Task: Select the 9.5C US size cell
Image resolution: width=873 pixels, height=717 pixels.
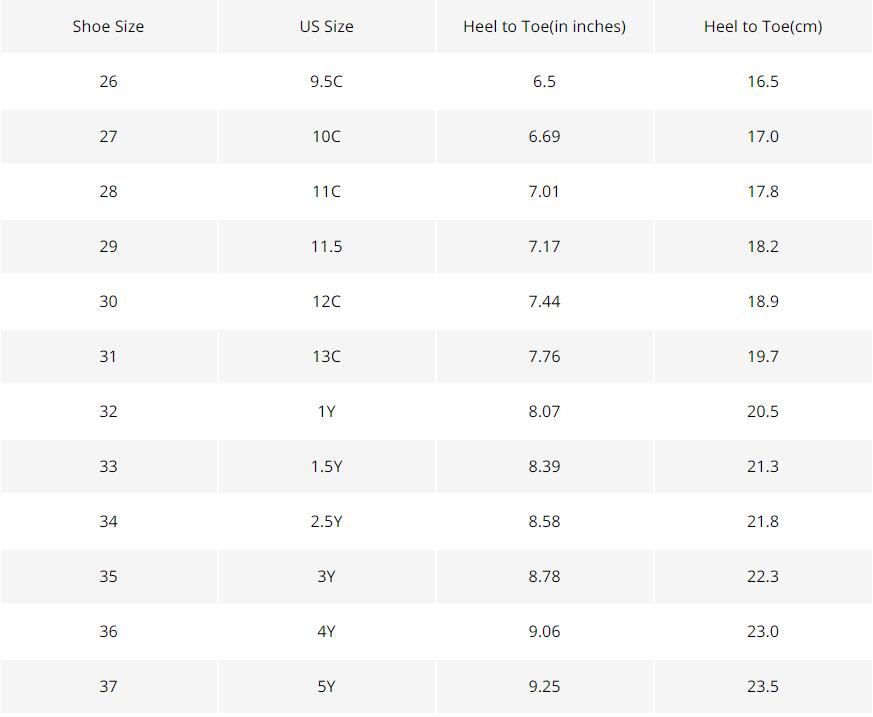Action: click(x=327, y=81)
